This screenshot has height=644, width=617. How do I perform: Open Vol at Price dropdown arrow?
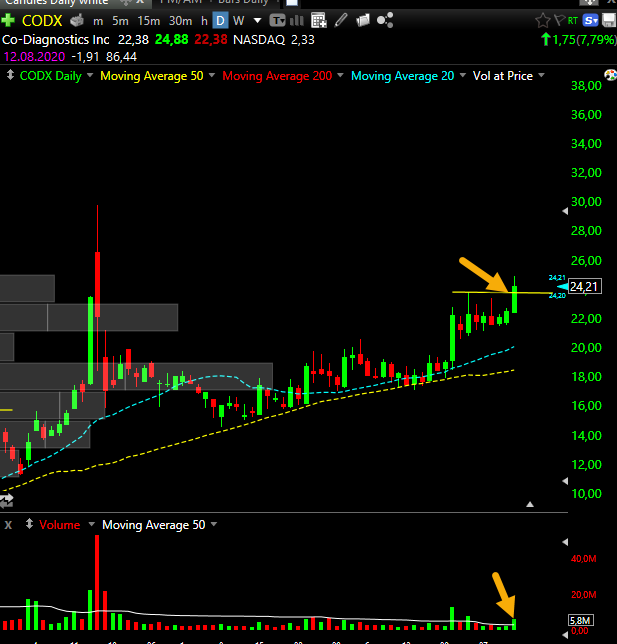click(x=541, y=75)
